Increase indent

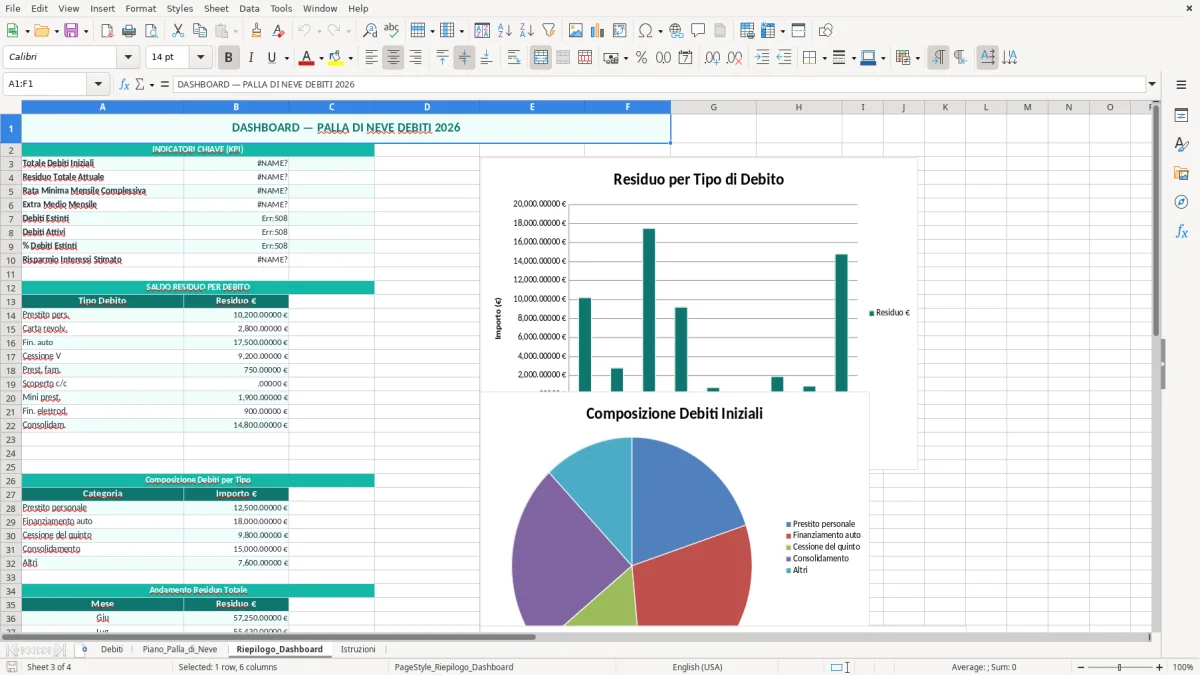tap(762, 58)
